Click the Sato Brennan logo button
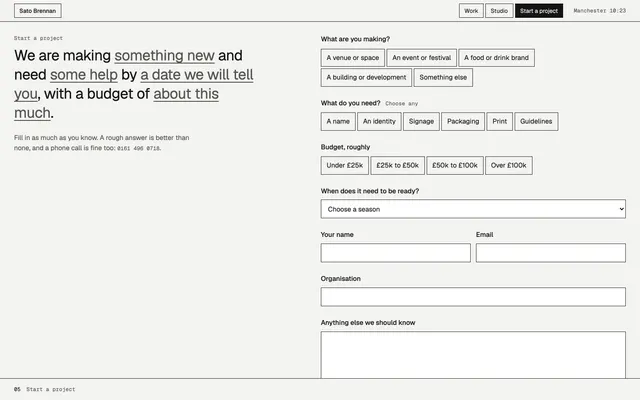 point(38,11)
